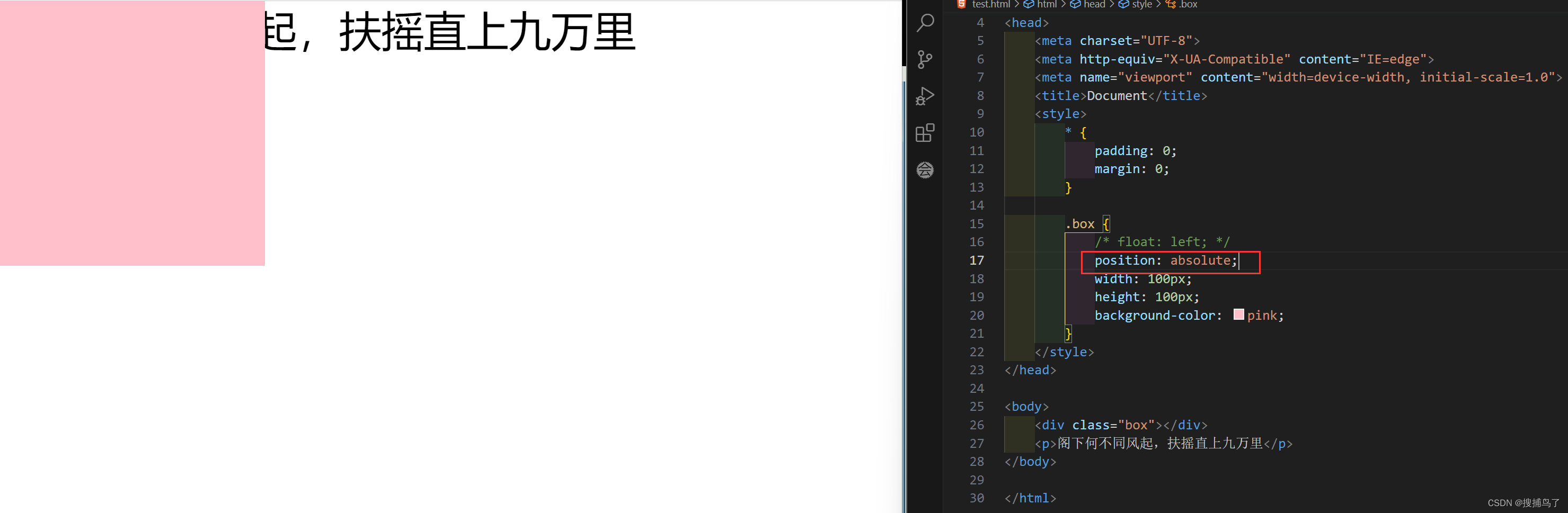Click the opening <head> tag
This screenshot has width=1568, height=513.
tap(1026, 22)
